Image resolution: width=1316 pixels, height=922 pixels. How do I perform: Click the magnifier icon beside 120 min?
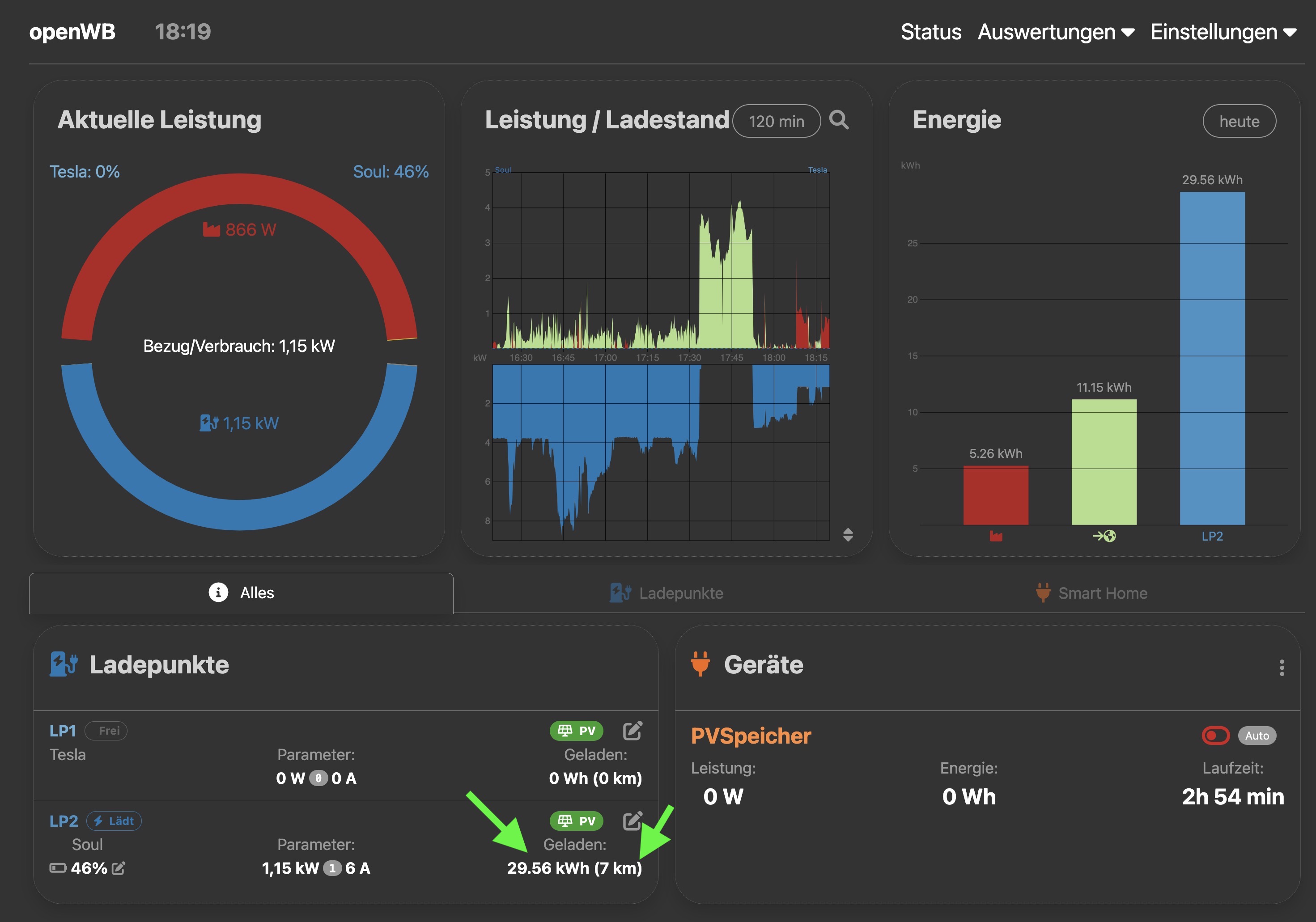click(839, 120)
